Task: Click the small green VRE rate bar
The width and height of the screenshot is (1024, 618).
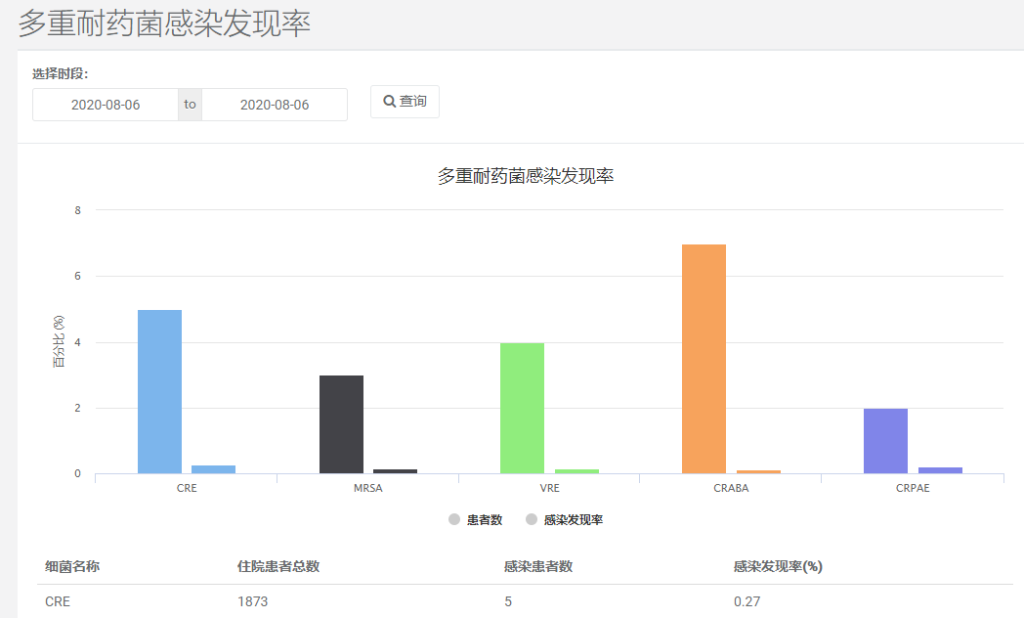Action: (577, 471)
